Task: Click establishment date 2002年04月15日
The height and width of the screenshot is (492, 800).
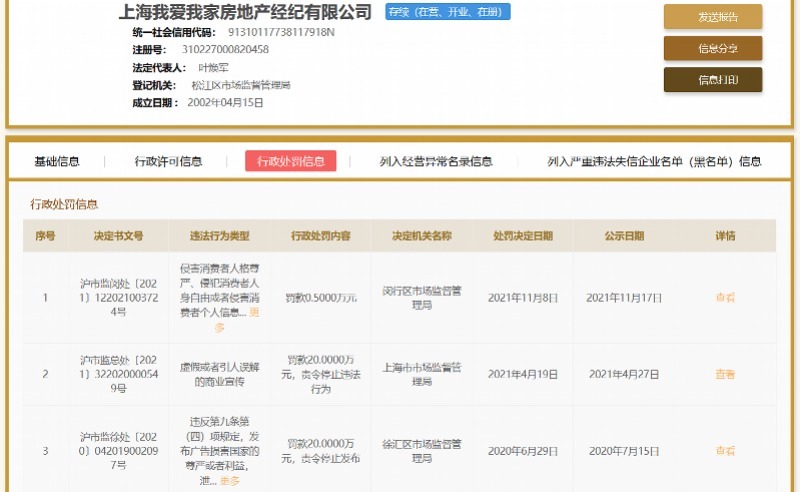Action: click(x=225, y=103)
